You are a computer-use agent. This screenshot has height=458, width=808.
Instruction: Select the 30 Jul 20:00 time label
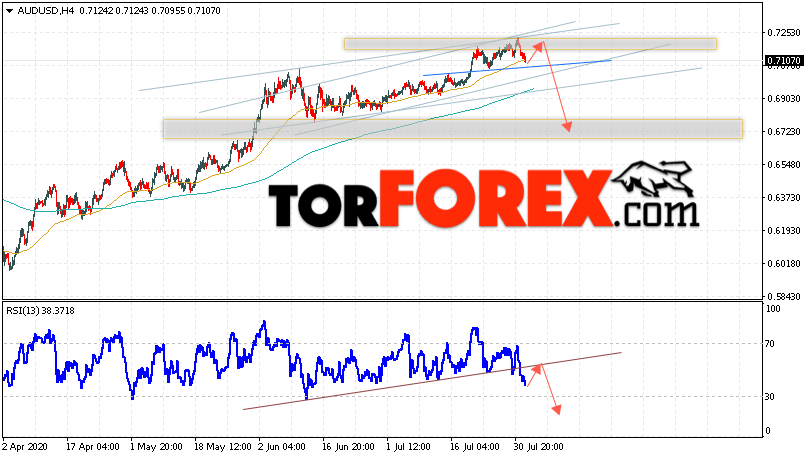(538, 447)
